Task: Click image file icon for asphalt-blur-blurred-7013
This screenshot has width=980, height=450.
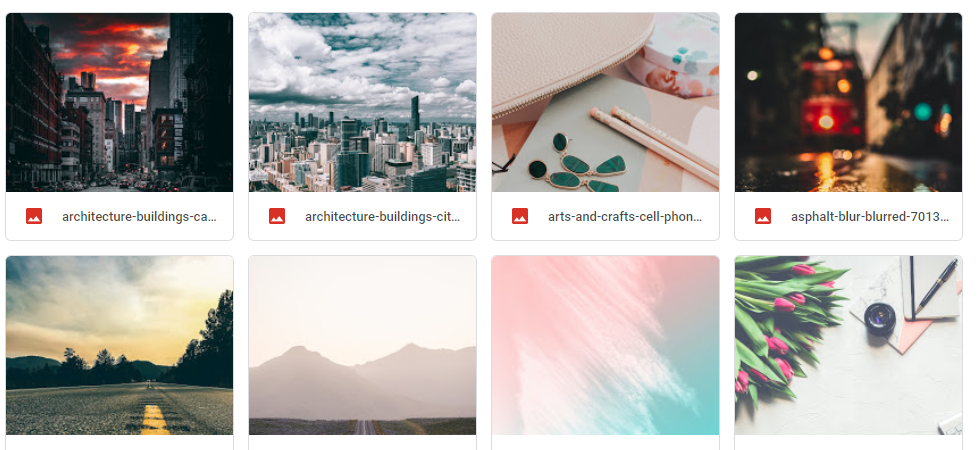Action: [763, 216]
